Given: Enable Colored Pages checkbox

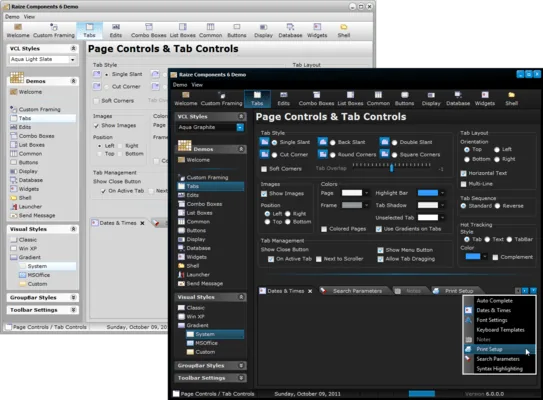Looking at the screenshot, I should coord(324,229).
